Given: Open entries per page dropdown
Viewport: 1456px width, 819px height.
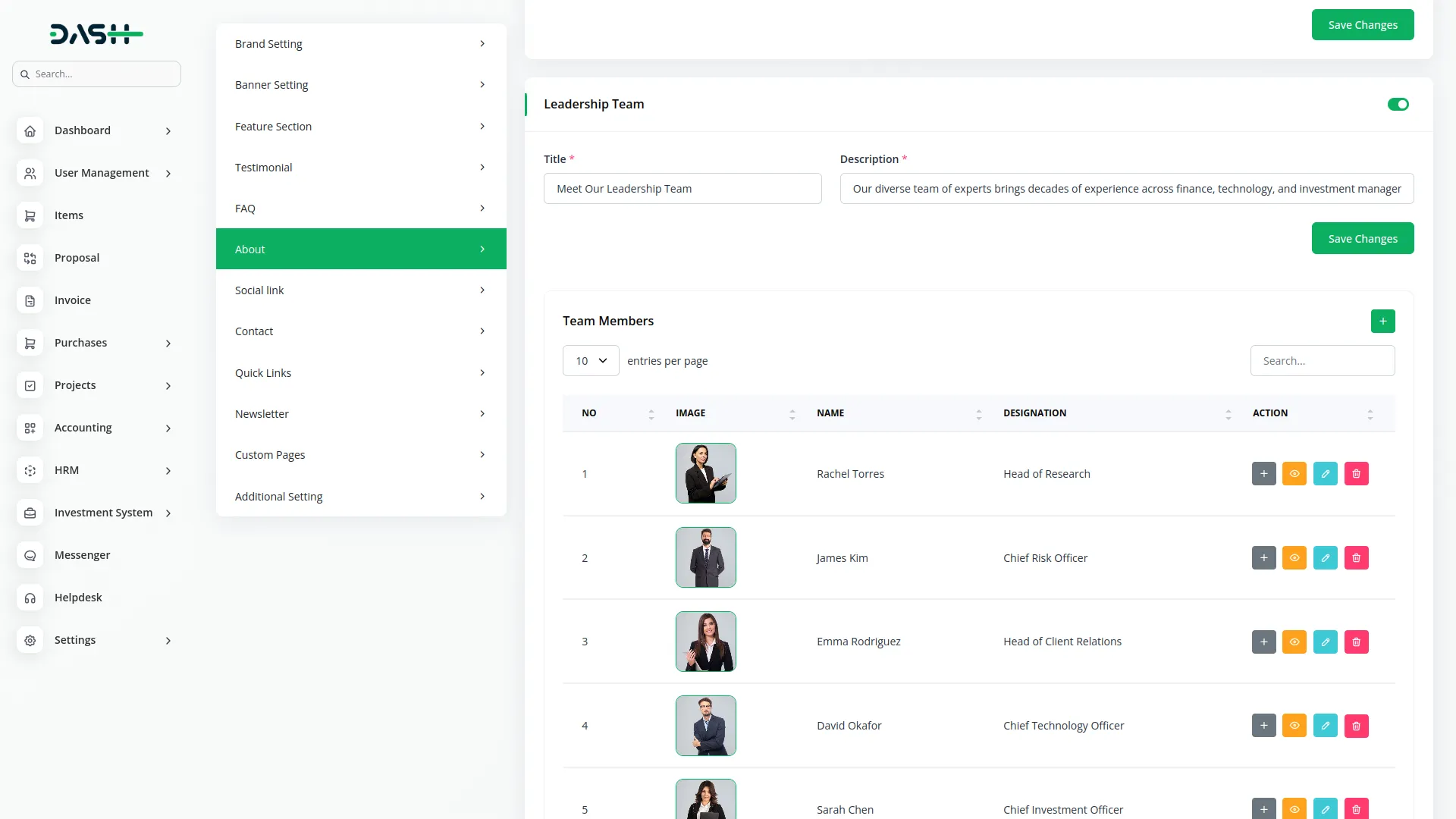Looking at the screenshot, I should click(591, 361).
